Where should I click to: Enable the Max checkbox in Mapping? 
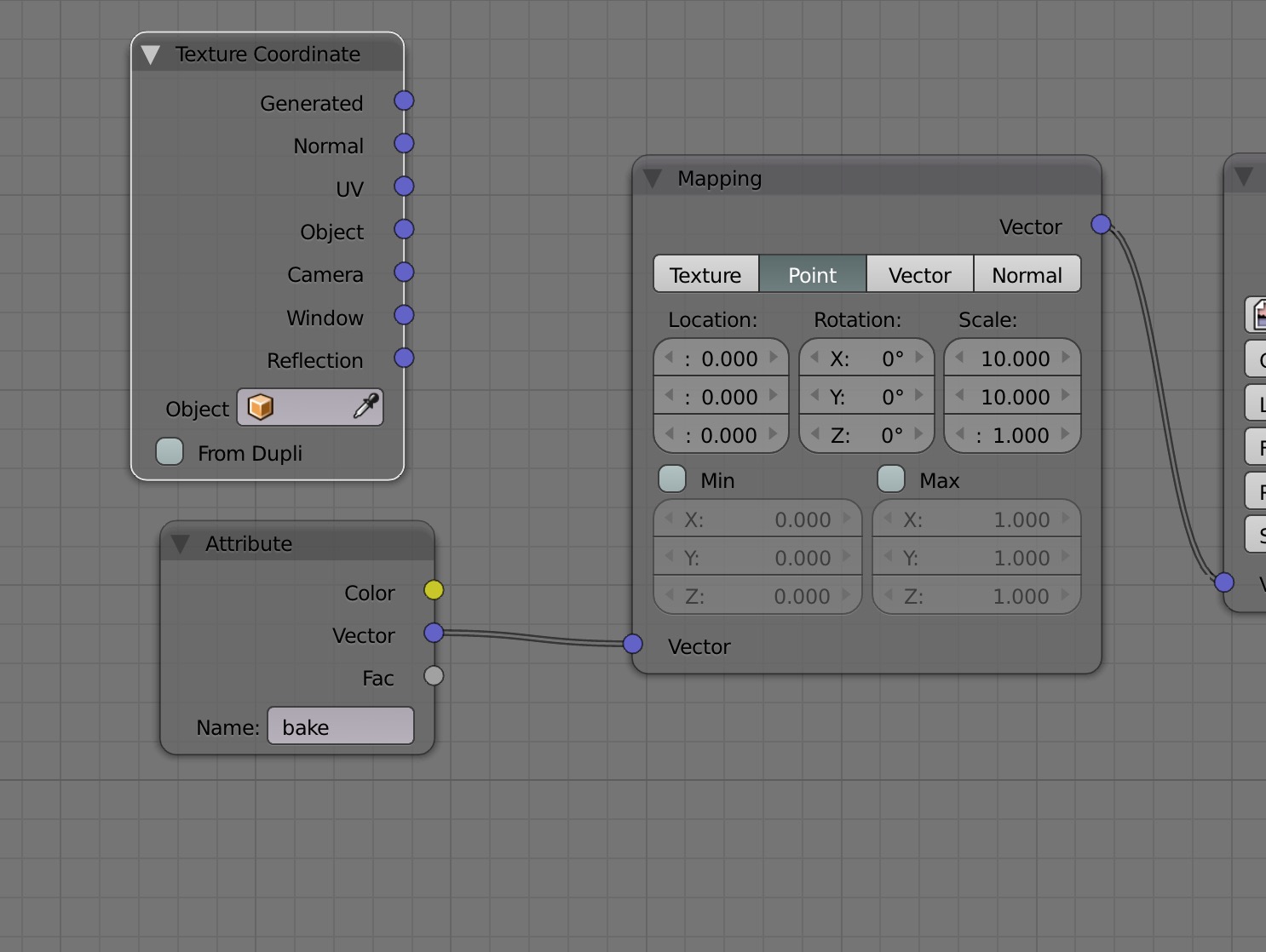tap(891, 479)
